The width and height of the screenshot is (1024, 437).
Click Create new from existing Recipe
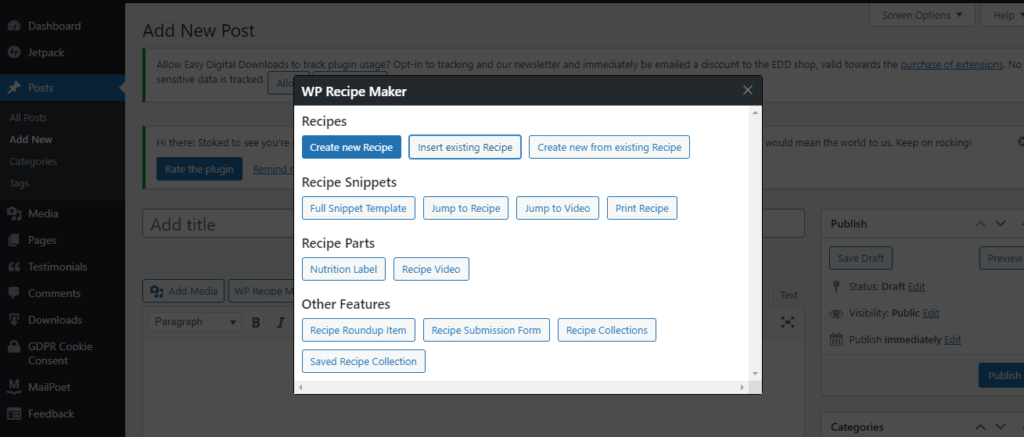[x=609, y=147]
